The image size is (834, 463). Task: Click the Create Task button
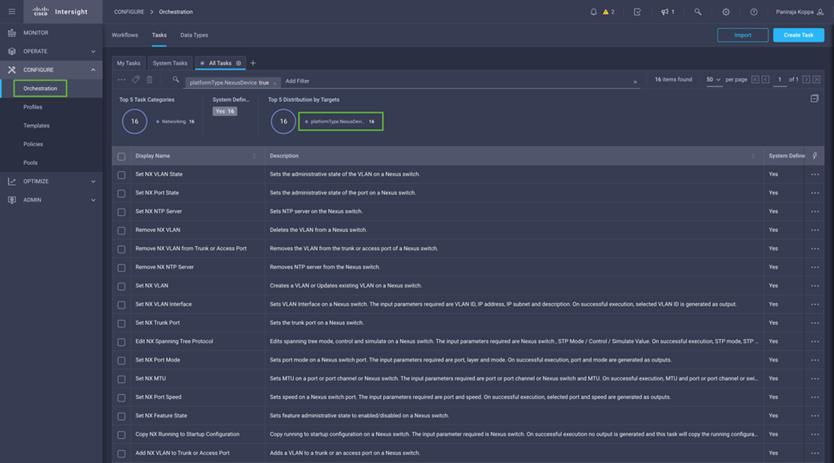[x=798, y=35]
